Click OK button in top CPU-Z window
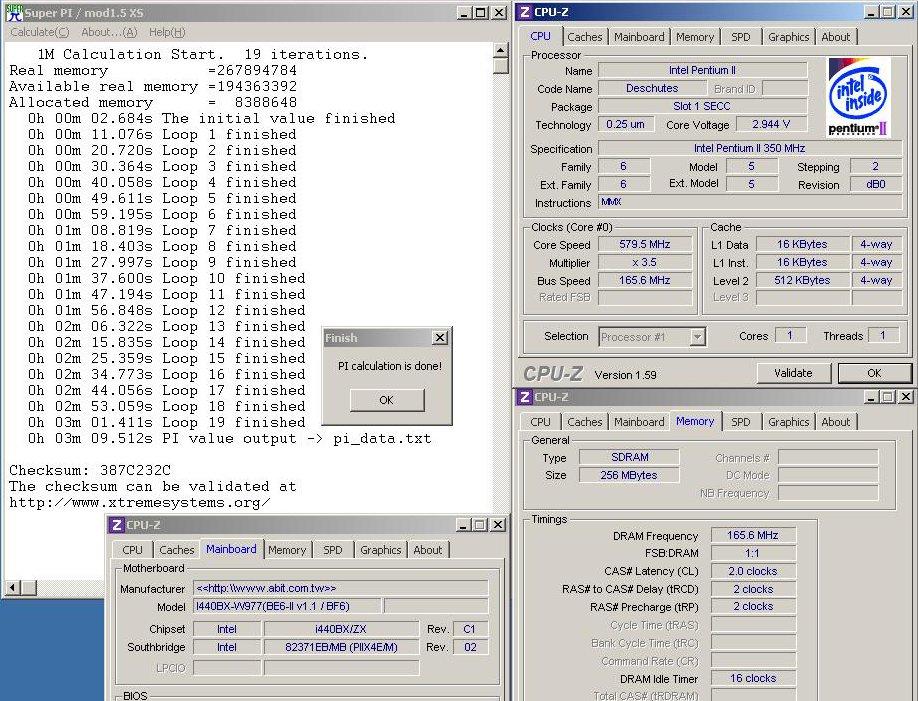 (874, 373)
